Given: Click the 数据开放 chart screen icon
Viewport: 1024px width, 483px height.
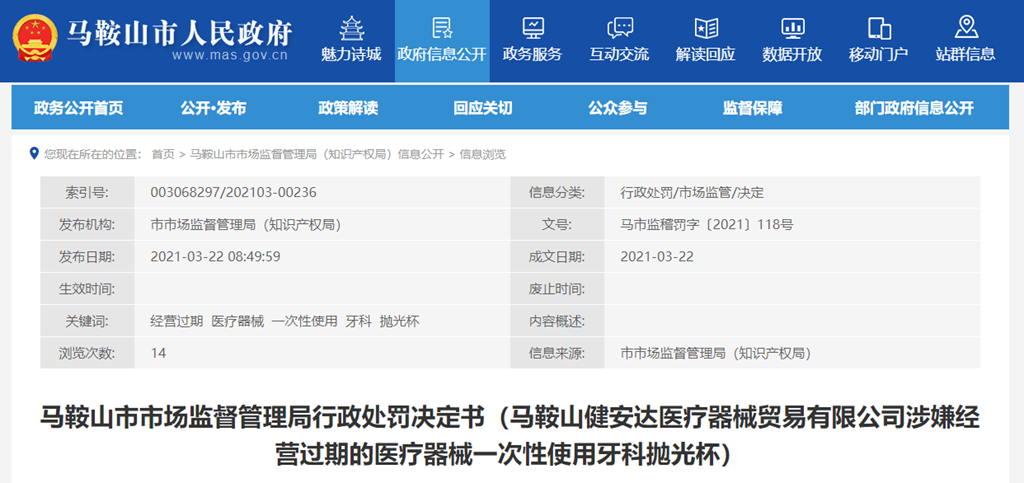Looking at the screenshot, I should (792, 27).
